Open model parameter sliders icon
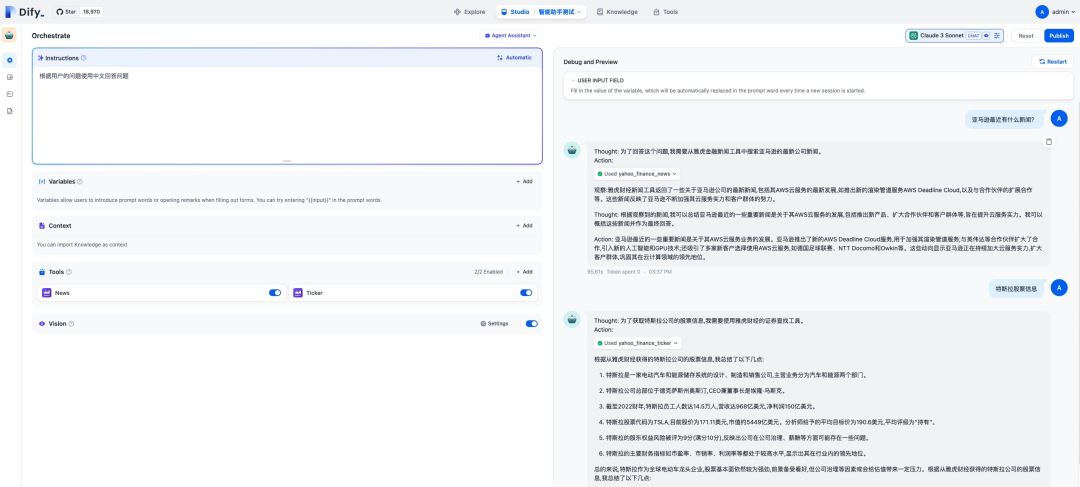Viewport: 1080px width, 487px height. click(x=997, y=36)
